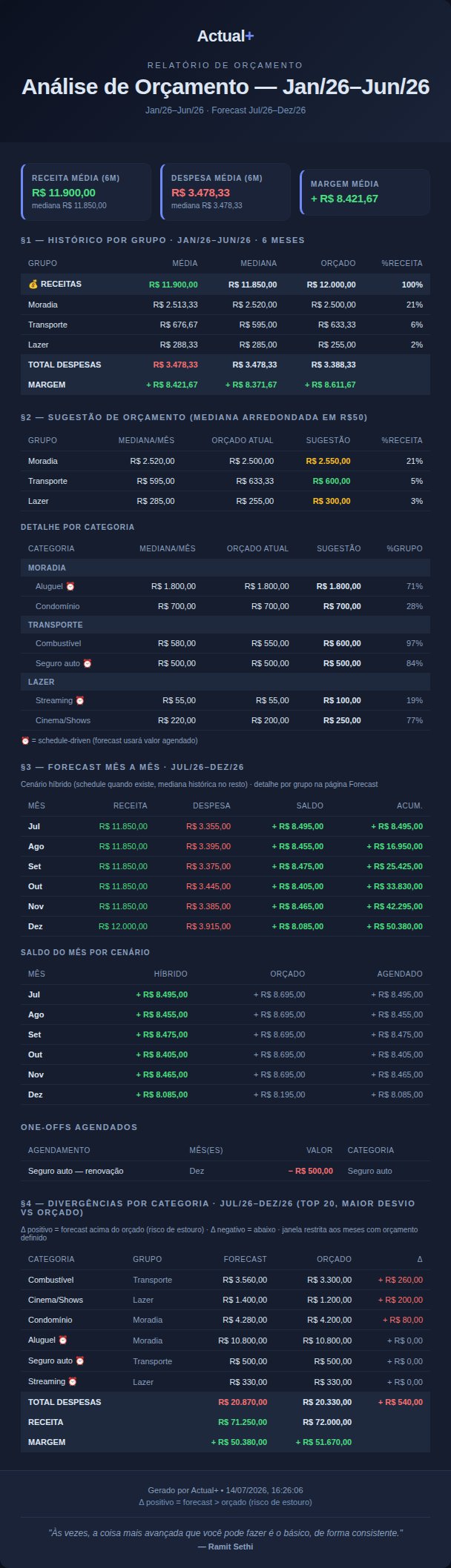This screenshot has width=451, height=1568.
Task: Select the Receita Média (6M) summary card
Action: click(86, 192)
